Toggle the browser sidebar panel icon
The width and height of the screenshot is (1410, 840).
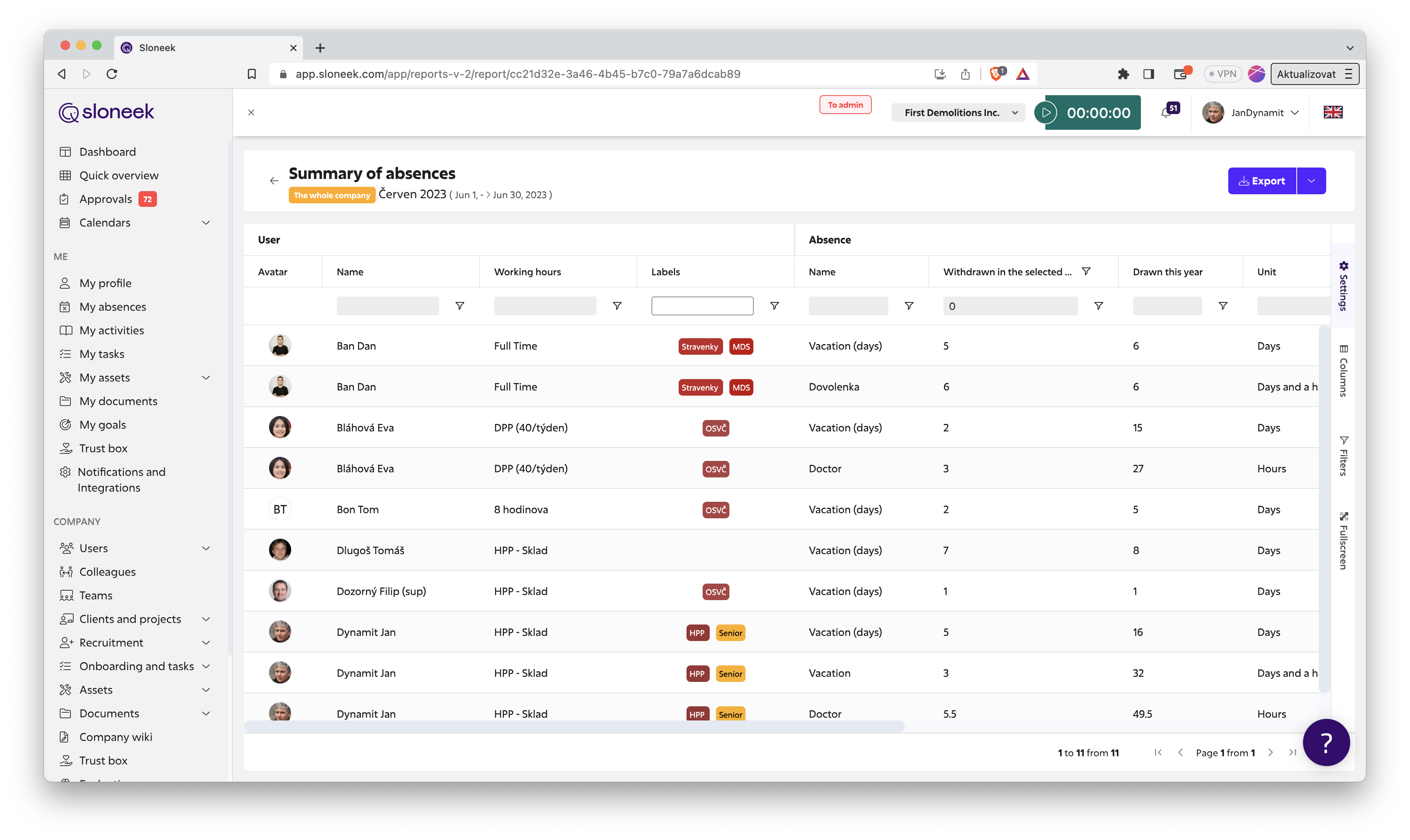click(x=1148, y=74)
